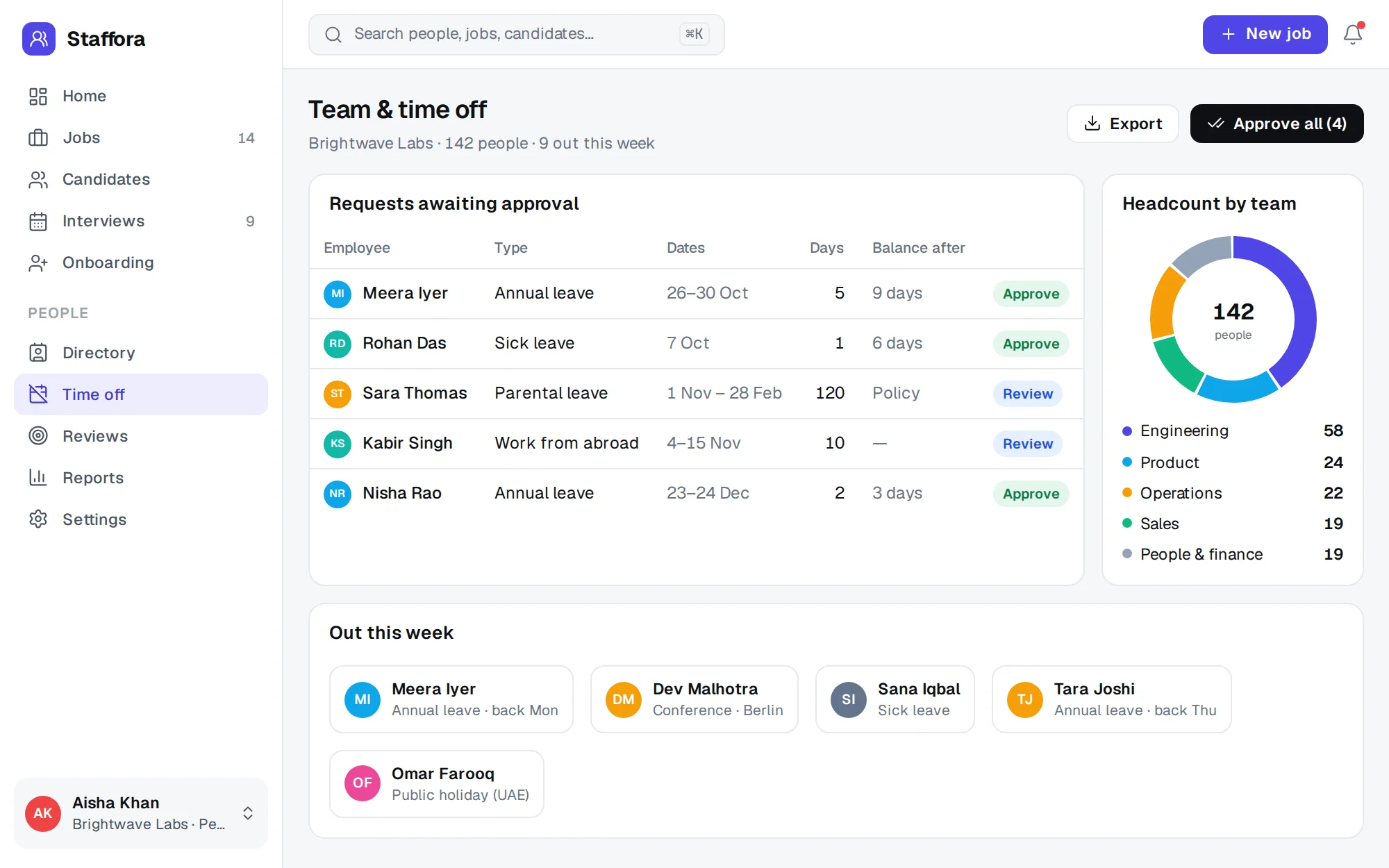
Task: Review Kabir Singh's work from abroad
Action: (1027, 444)
